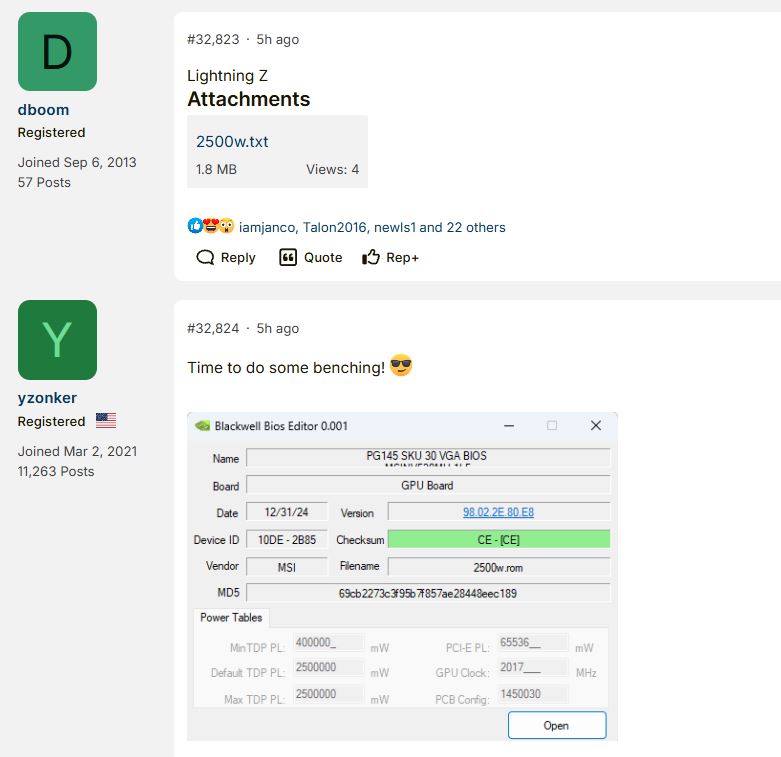Click the Open button in Bios Editor
781x757 pixels.
556,725
